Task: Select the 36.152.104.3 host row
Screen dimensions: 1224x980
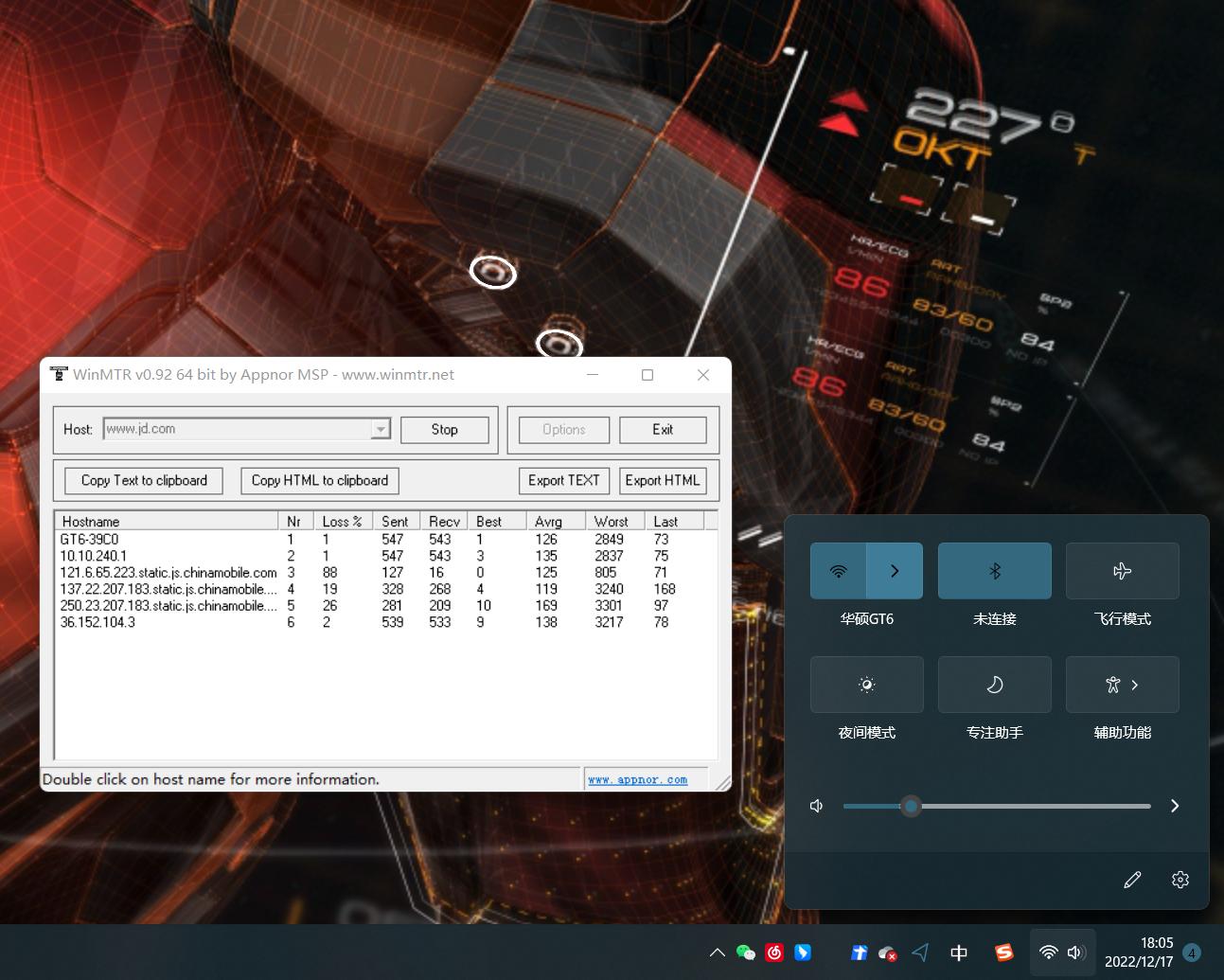Action: click(98, 622)
